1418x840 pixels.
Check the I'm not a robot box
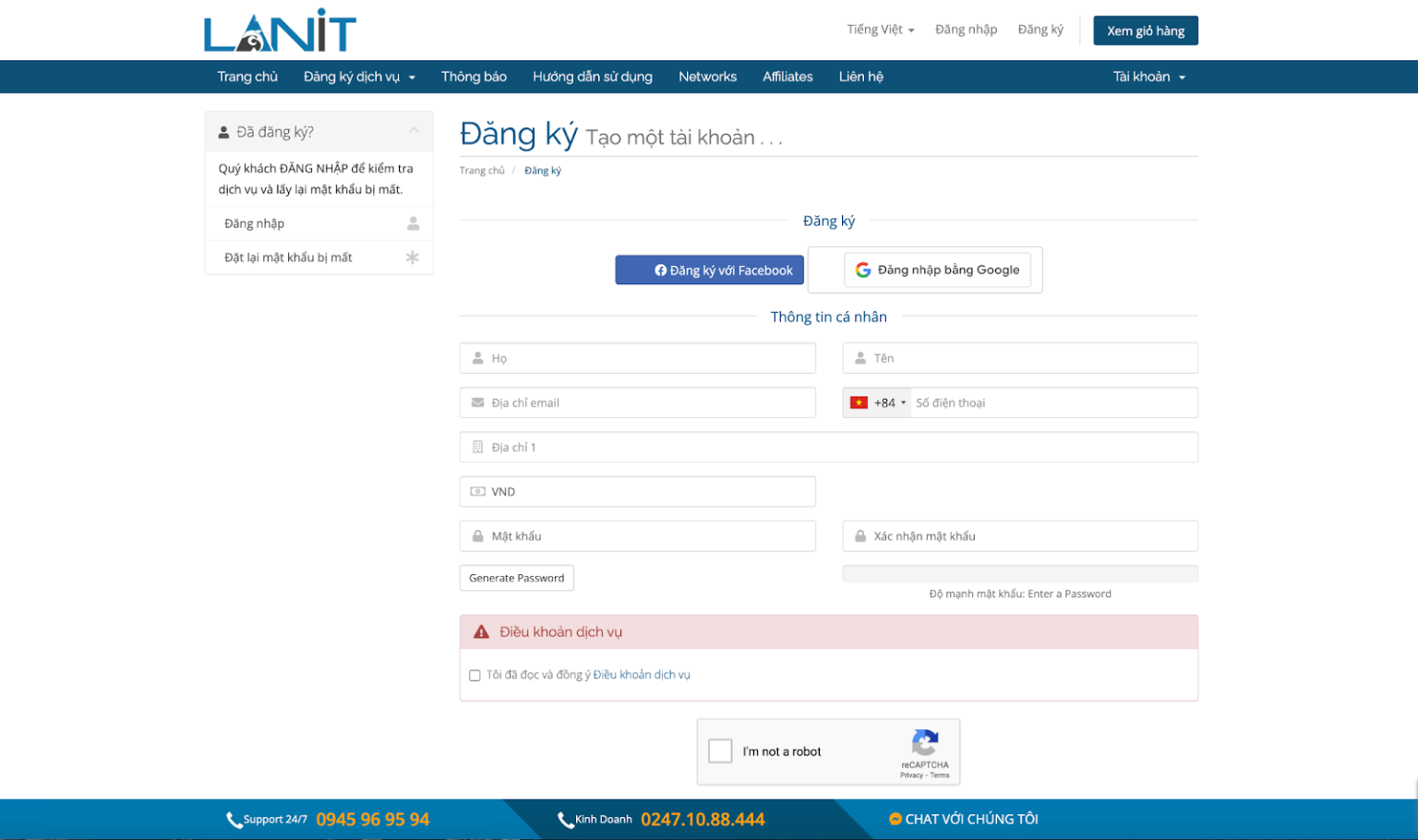(720, 751)
